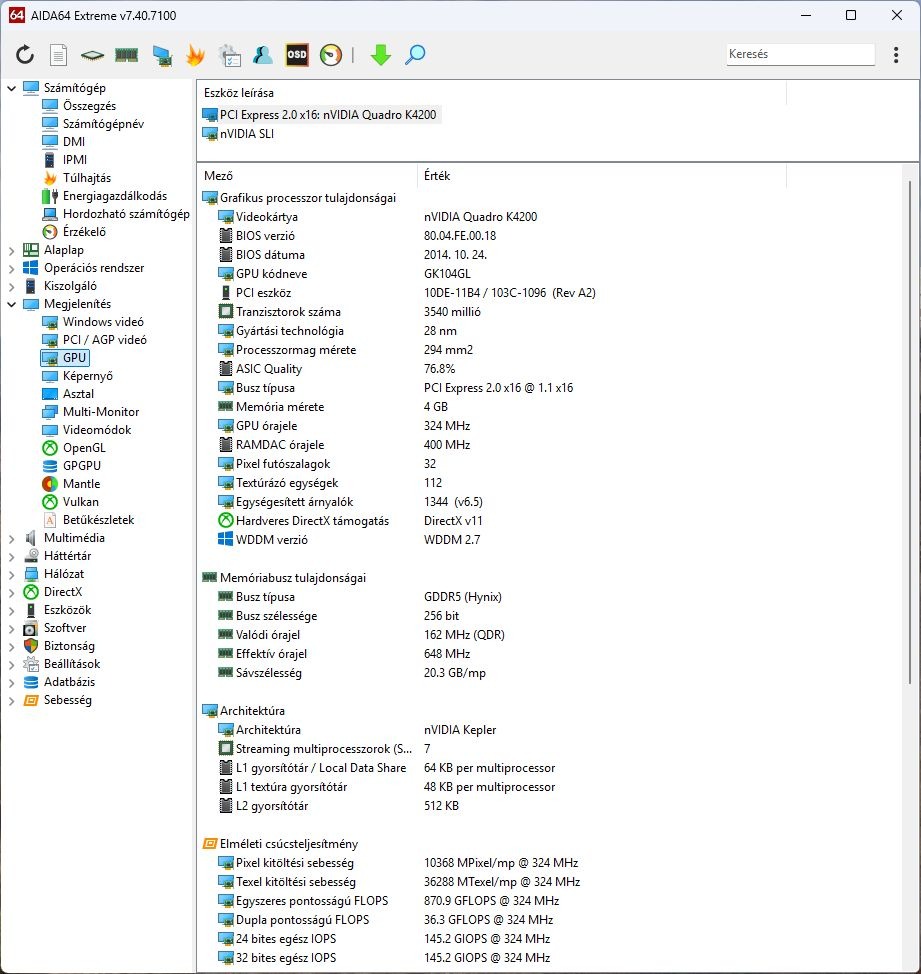The height and width of the screenshot is (974, 921).
Task: Collapse the Számítógép tree node
Action: (x=11, y=88)
